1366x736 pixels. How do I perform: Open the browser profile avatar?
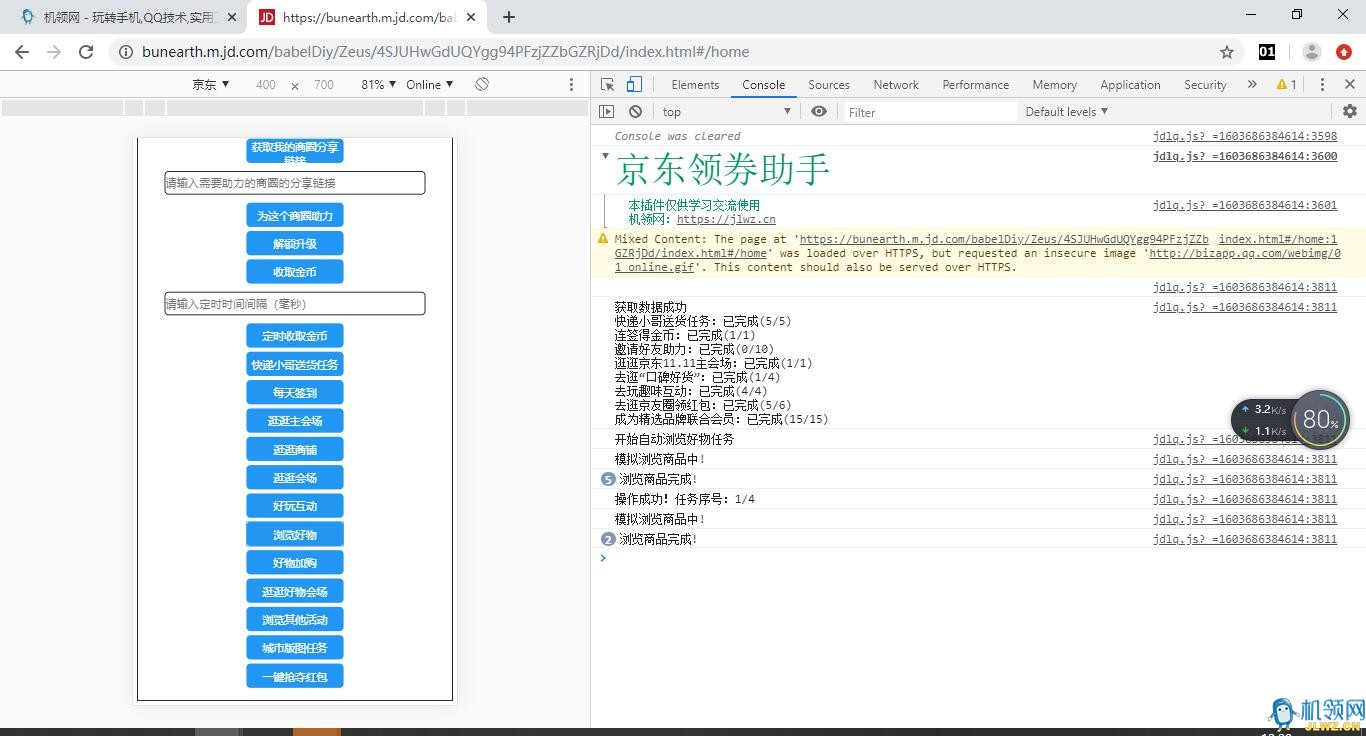[1312, 52]
